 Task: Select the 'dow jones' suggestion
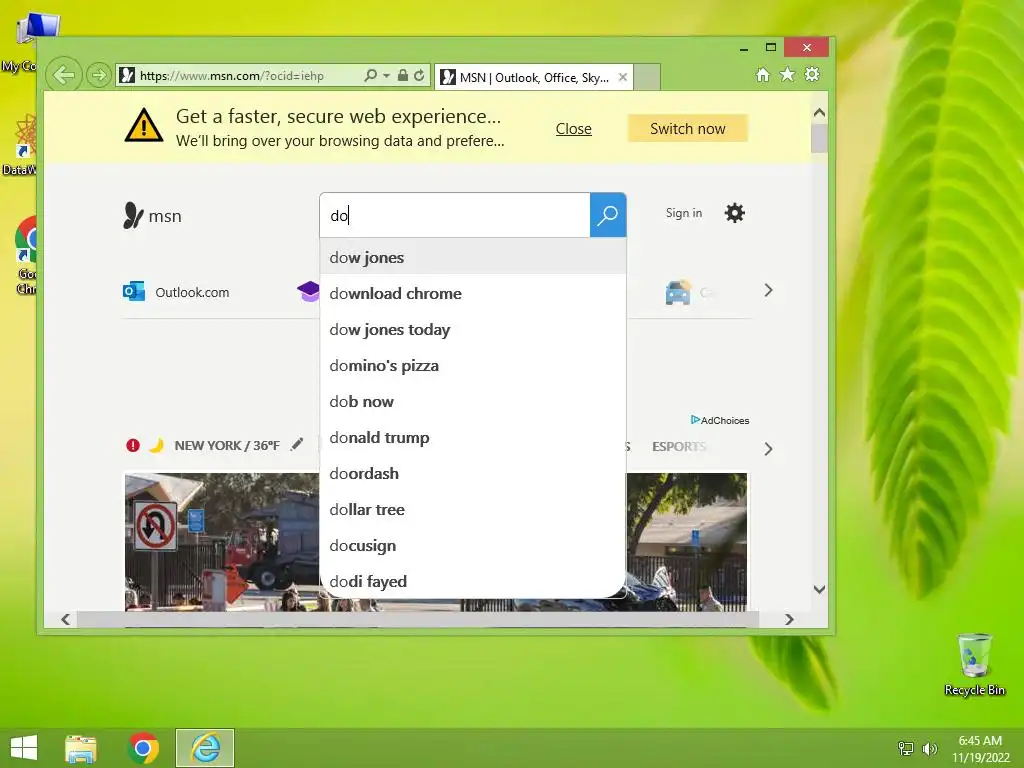coord(473,257)
